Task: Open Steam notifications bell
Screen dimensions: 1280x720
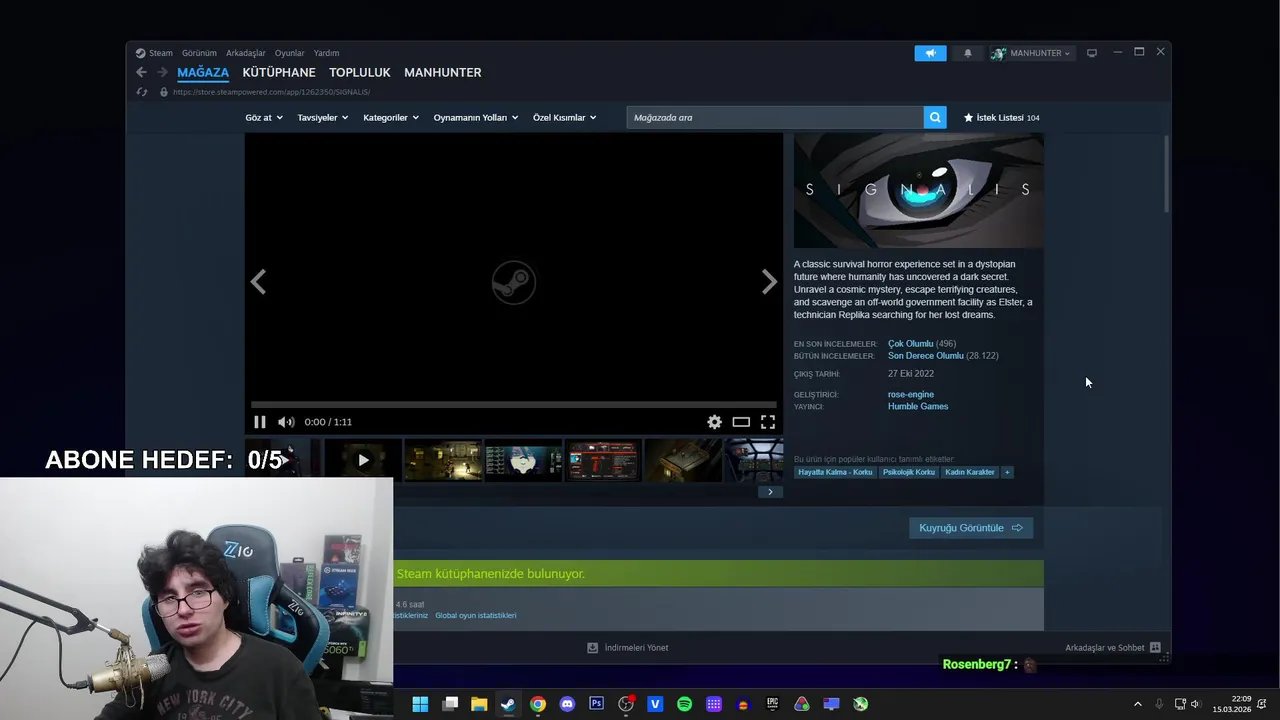Action: pyautogui.click(x=967, y=53)
